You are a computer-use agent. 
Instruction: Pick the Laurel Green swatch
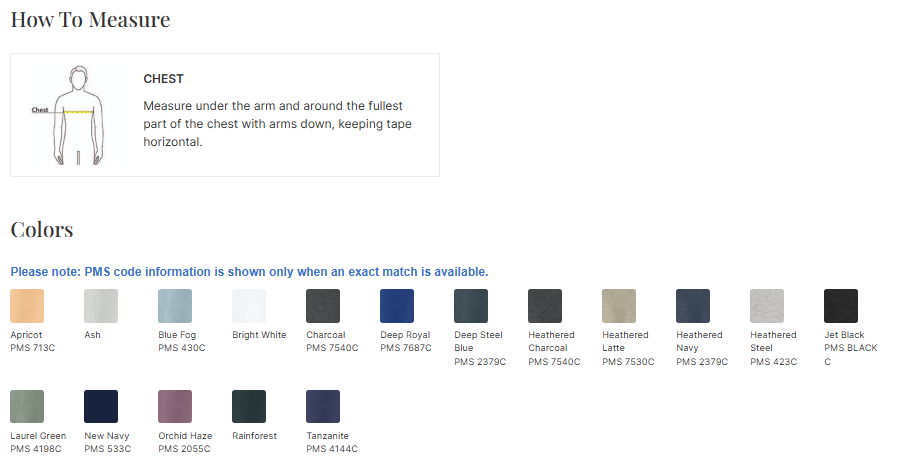click(27, 407)
